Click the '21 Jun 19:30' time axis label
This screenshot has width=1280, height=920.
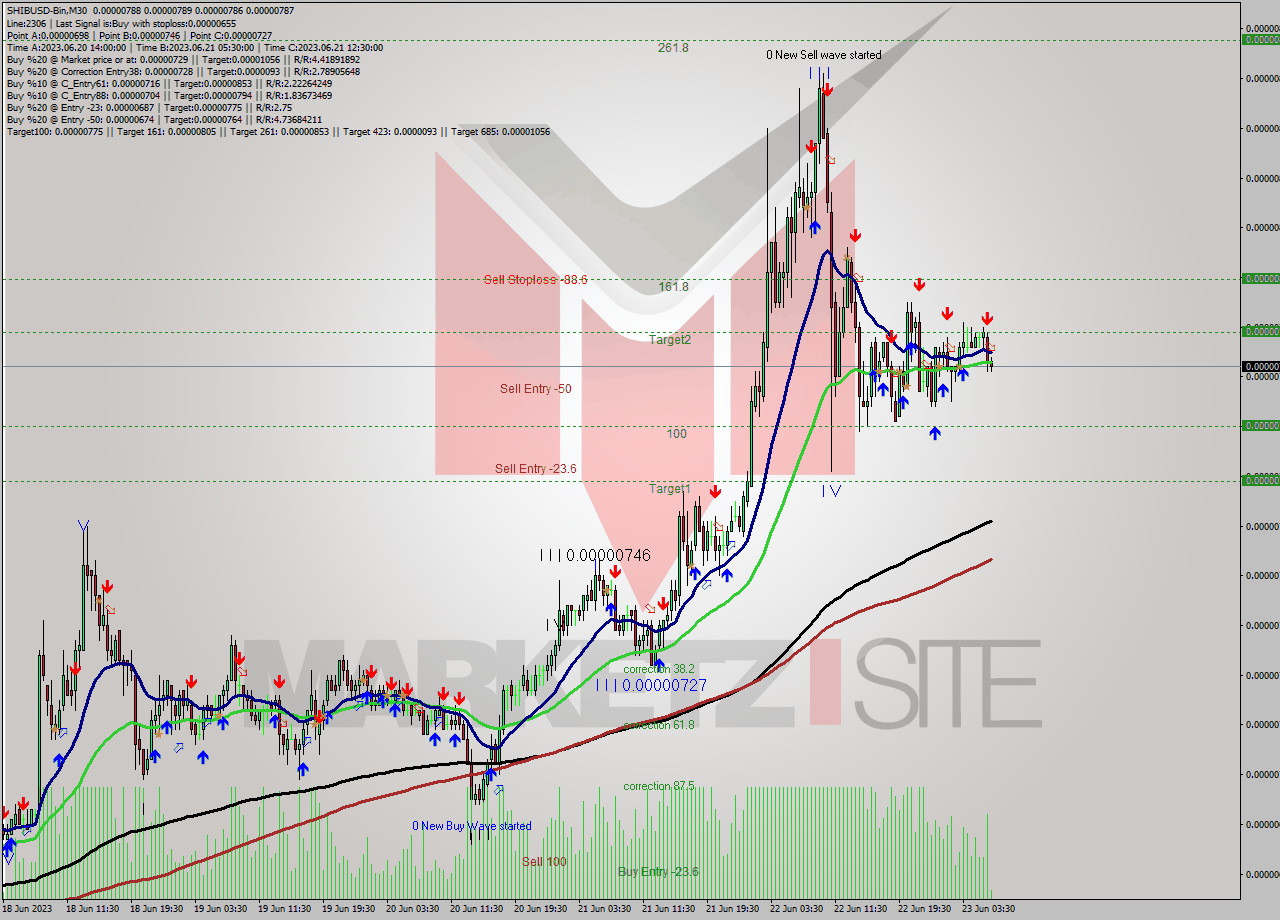click(x=733, y=909)
